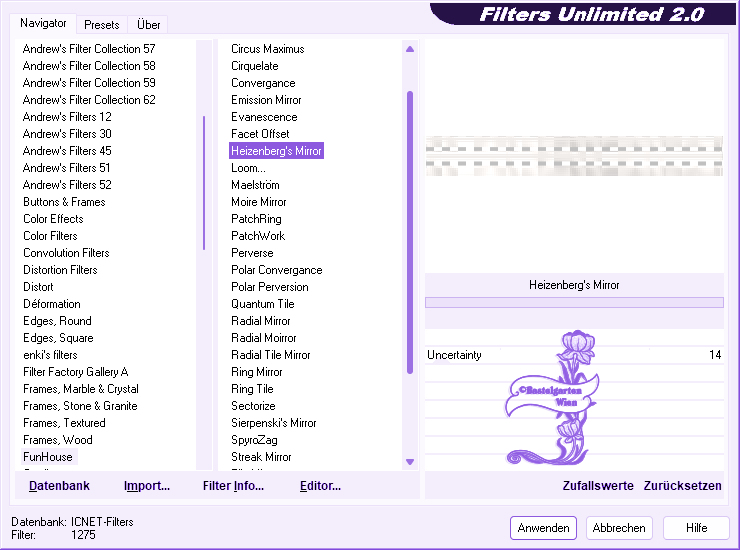The width and height of the screenshot is (740, 550).
Task: Choose the PatchWork filter
Action: coord(258,236)
